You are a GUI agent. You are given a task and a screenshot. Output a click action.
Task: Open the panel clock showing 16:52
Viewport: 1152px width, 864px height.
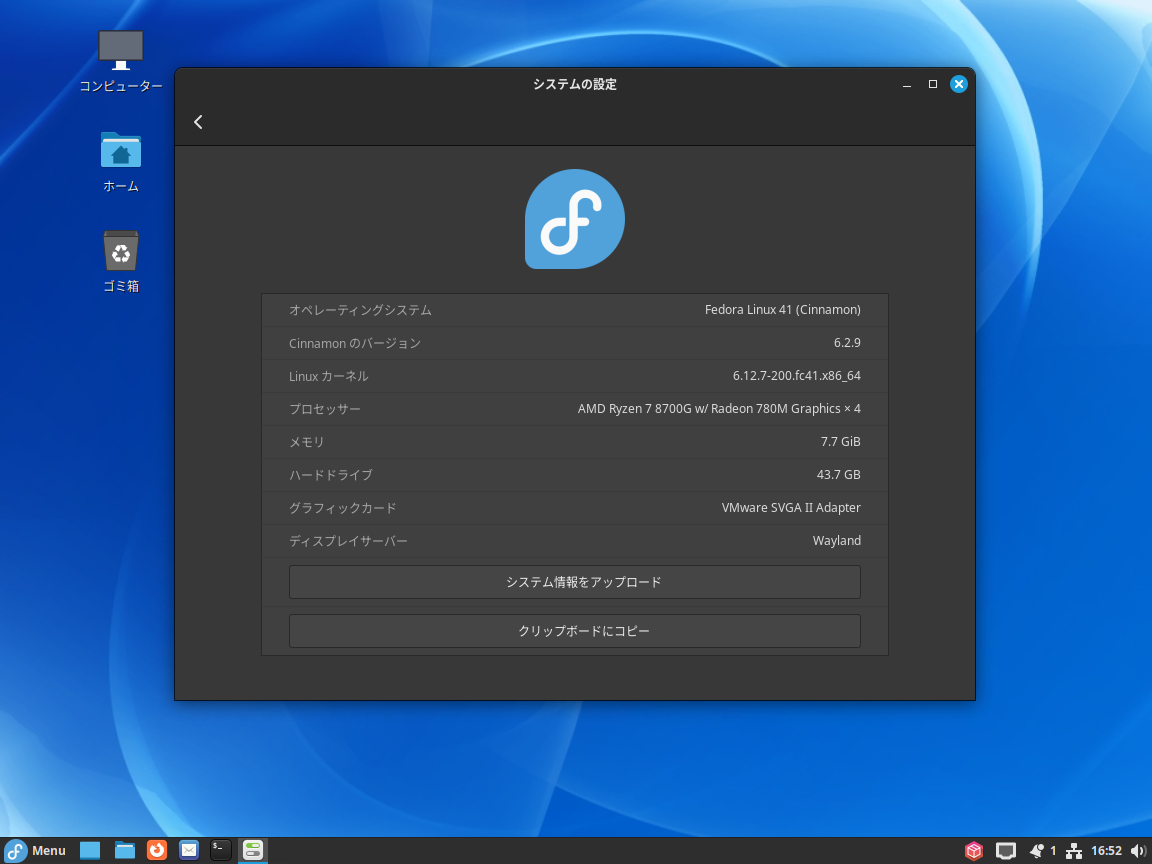click(1106, 851)
